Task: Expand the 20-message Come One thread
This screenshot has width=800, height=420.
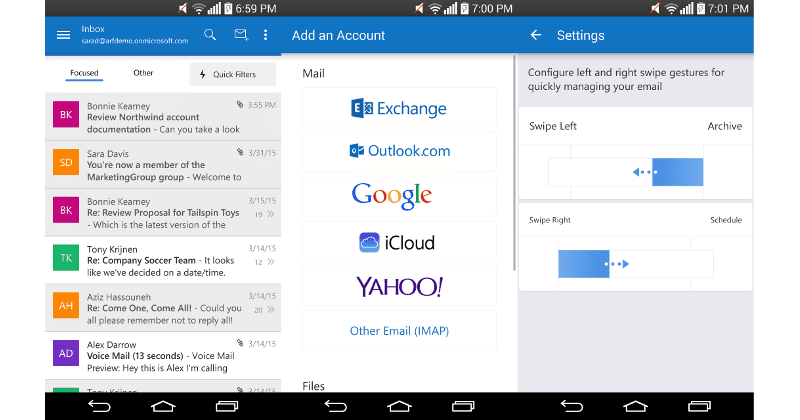Action: pos(265,310)
